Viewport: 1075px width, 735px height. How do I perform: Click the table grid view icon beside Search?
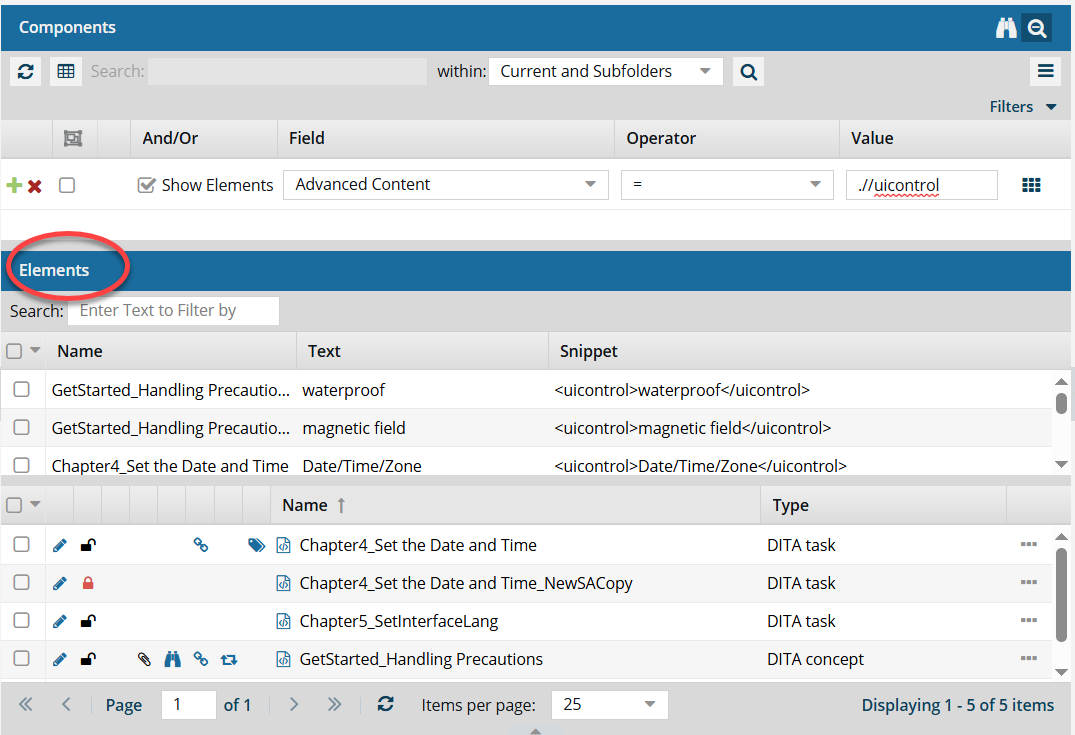tap(66, 71)
